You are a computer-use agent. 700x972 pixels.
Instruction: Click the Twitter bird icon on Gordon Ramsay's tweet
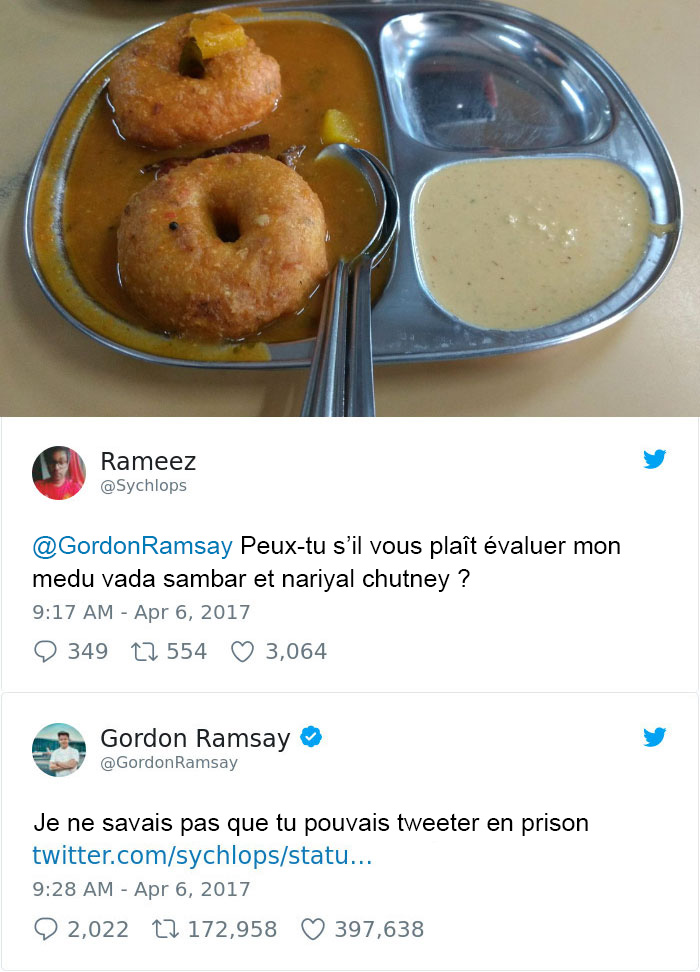pos(654,736)
